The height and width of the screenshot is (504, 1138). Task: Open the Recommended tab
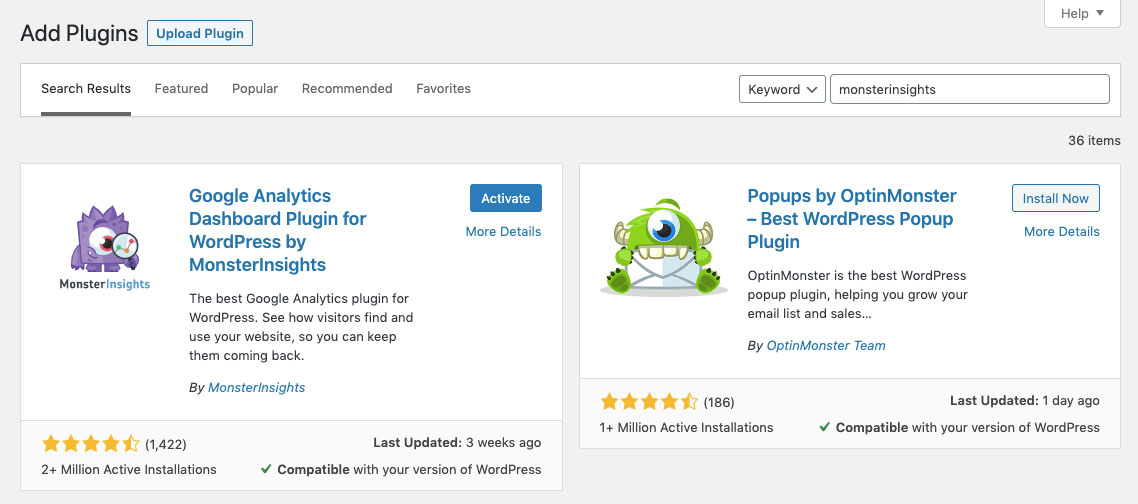click(347, 89)
